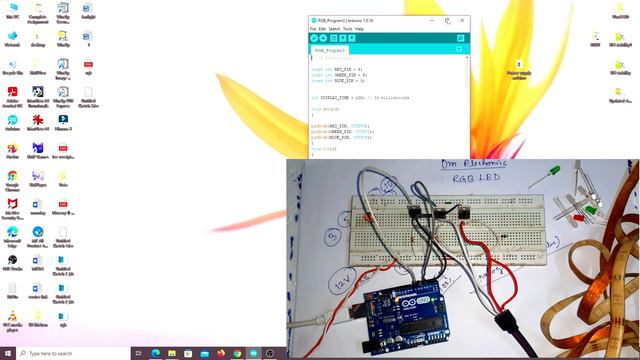The height and width of the screenshot is (360, 640).
Task: Open File Explorer from the taskbar
Action: (x=172, y=353)
